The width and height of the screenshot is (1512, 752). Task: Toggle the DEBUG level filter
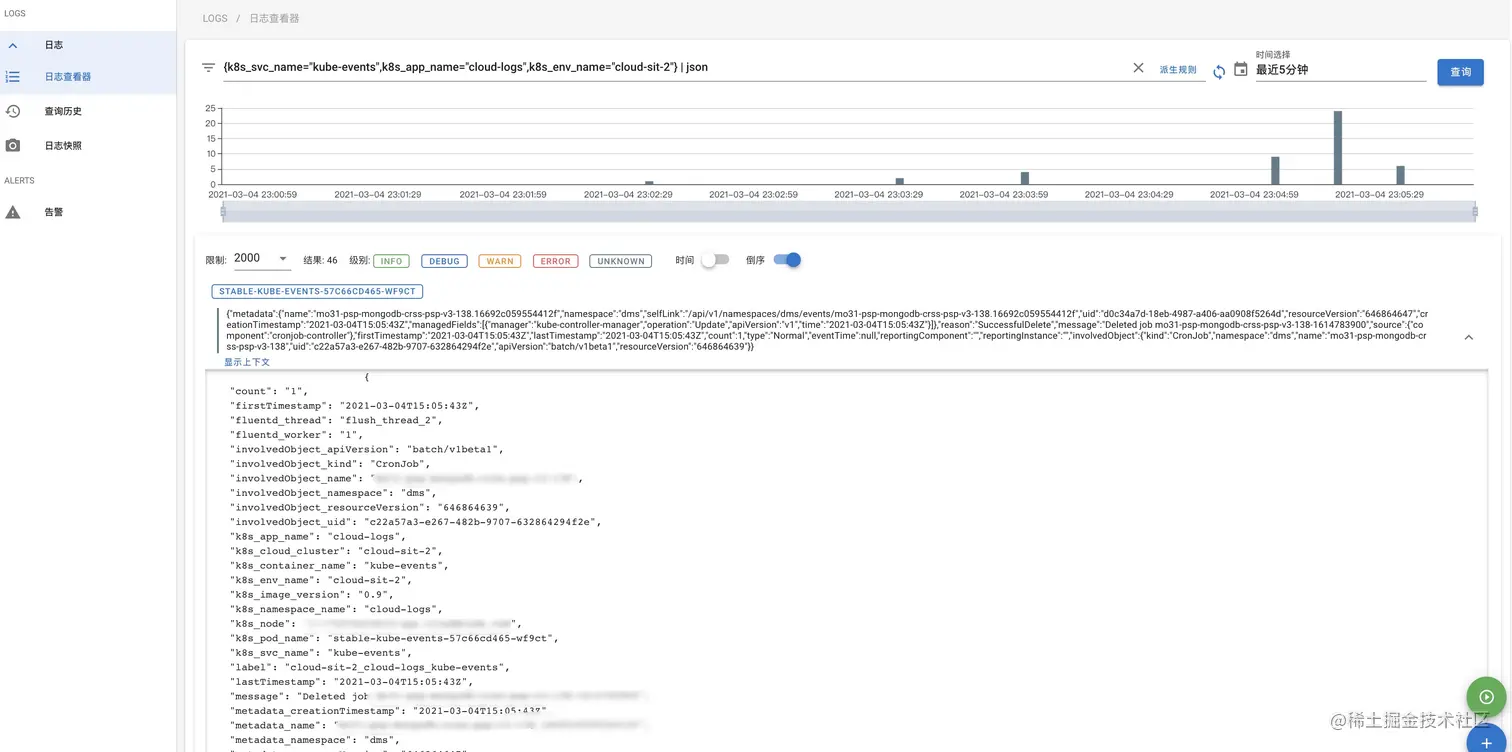pyautogui.click(x=444, y=261)
